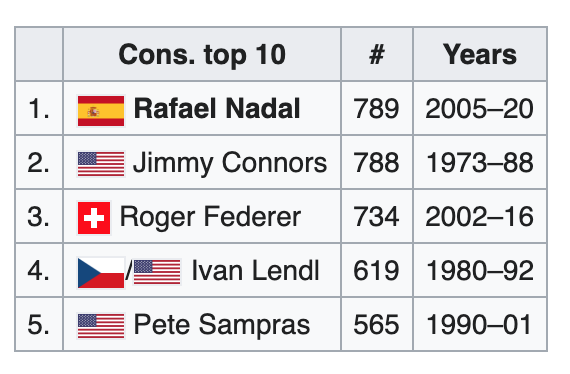Image resolution: width=570 pixels, height=374 pixels.
Task: Click the 'Cons. top 10' column header
Action: tap(202, 54)
